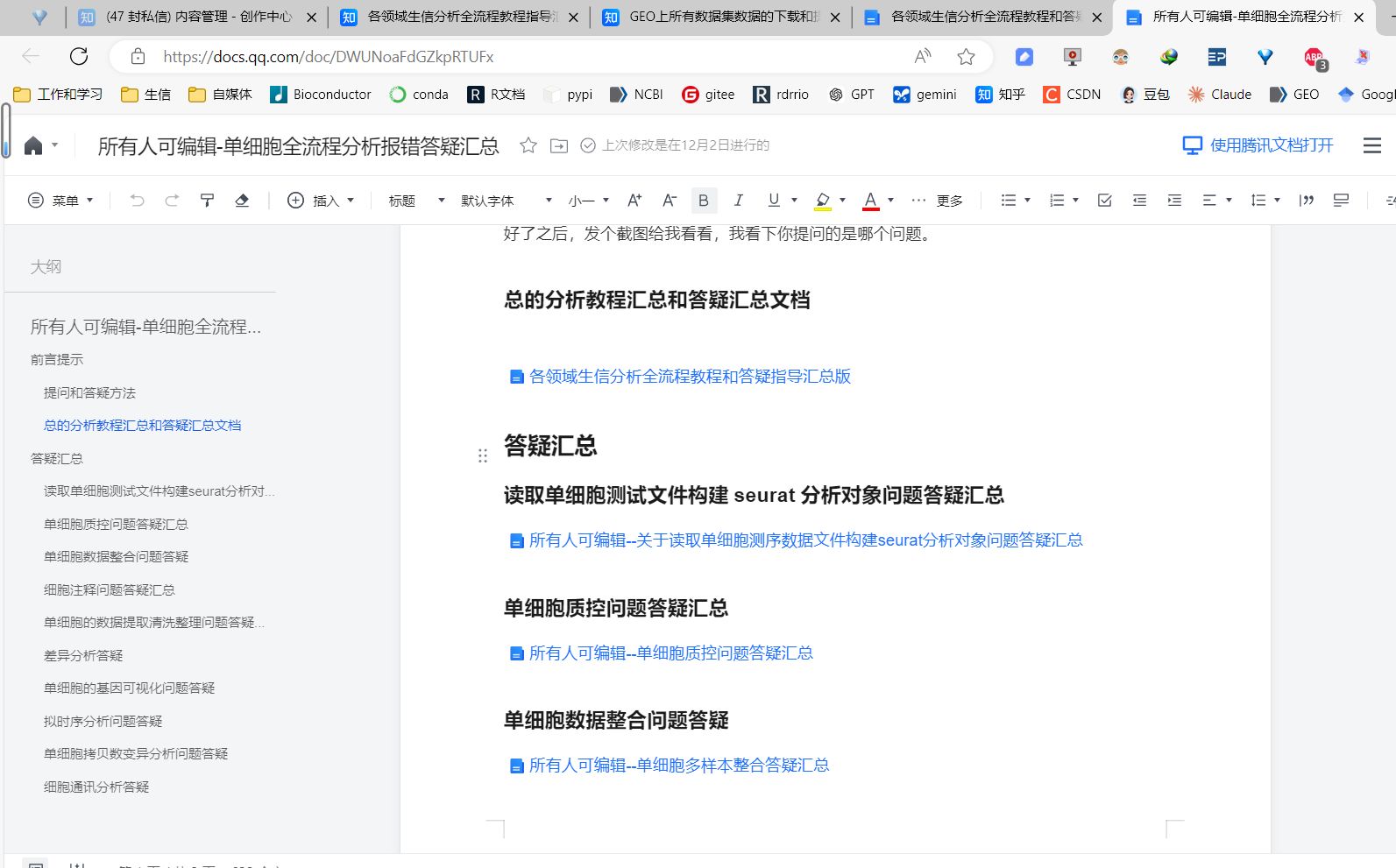Insert a checkbox task list
The width and height of the screenshot is (1396, 868).
pyautogui.click(x=1104, y=201)
